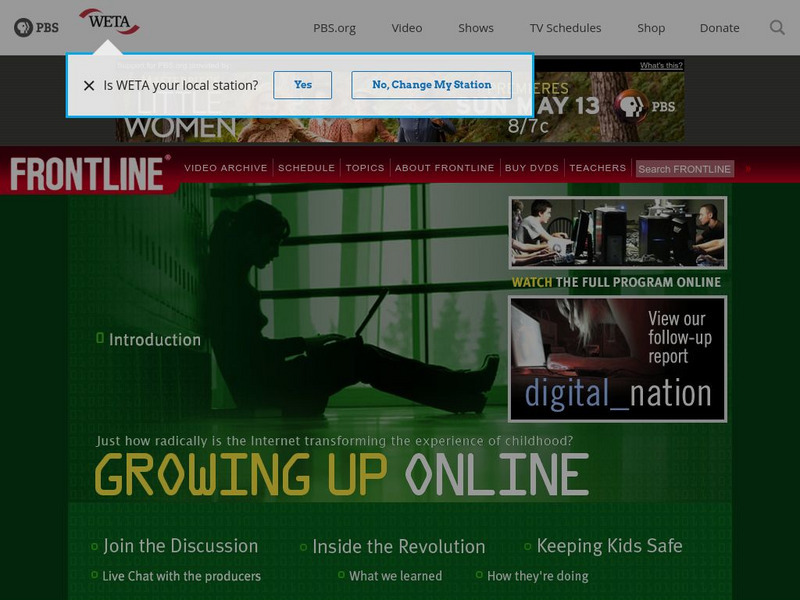Screen dimensions: 800x600
Task: Open About Frontline menu item
Action: (x=444, y=168)
